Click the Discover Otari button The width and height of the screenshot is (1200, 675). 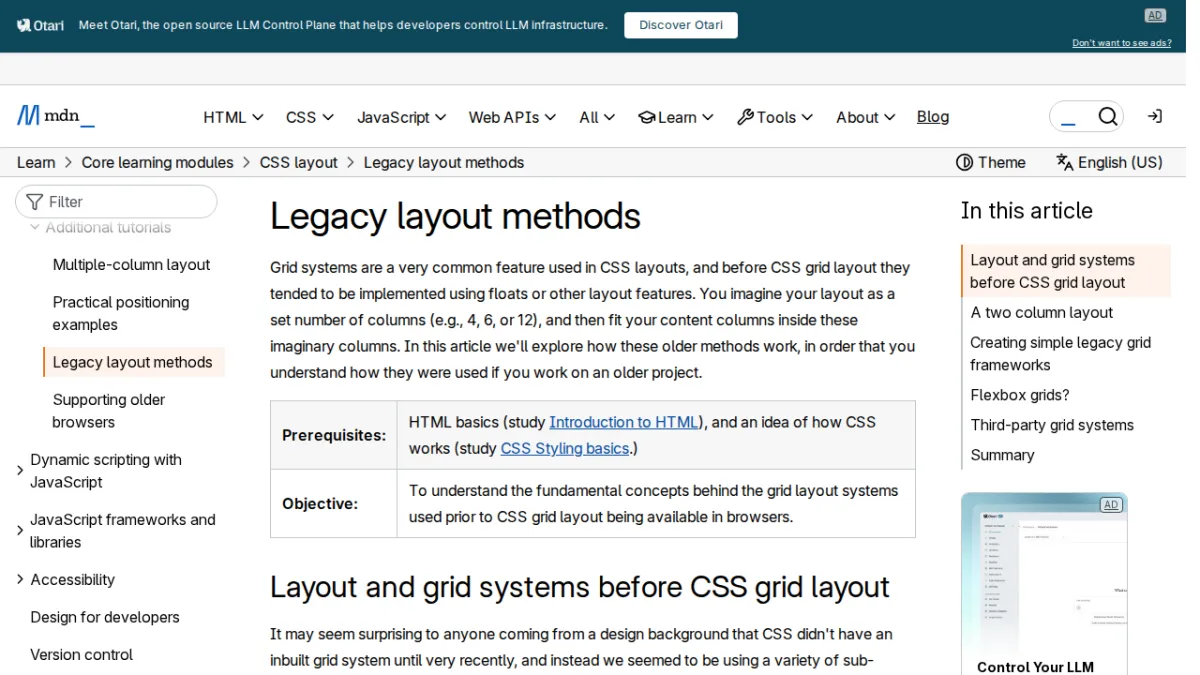coord(681,25)
